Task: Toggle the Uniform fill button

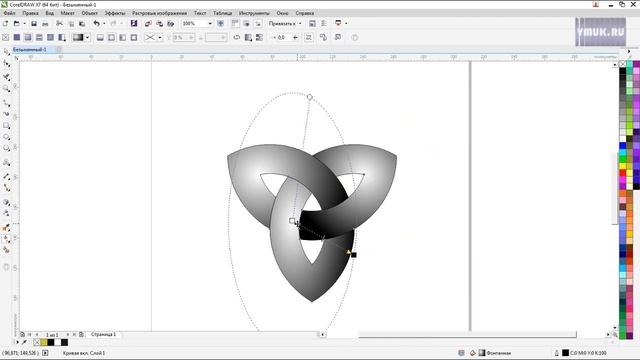Action: click(17, 38)
